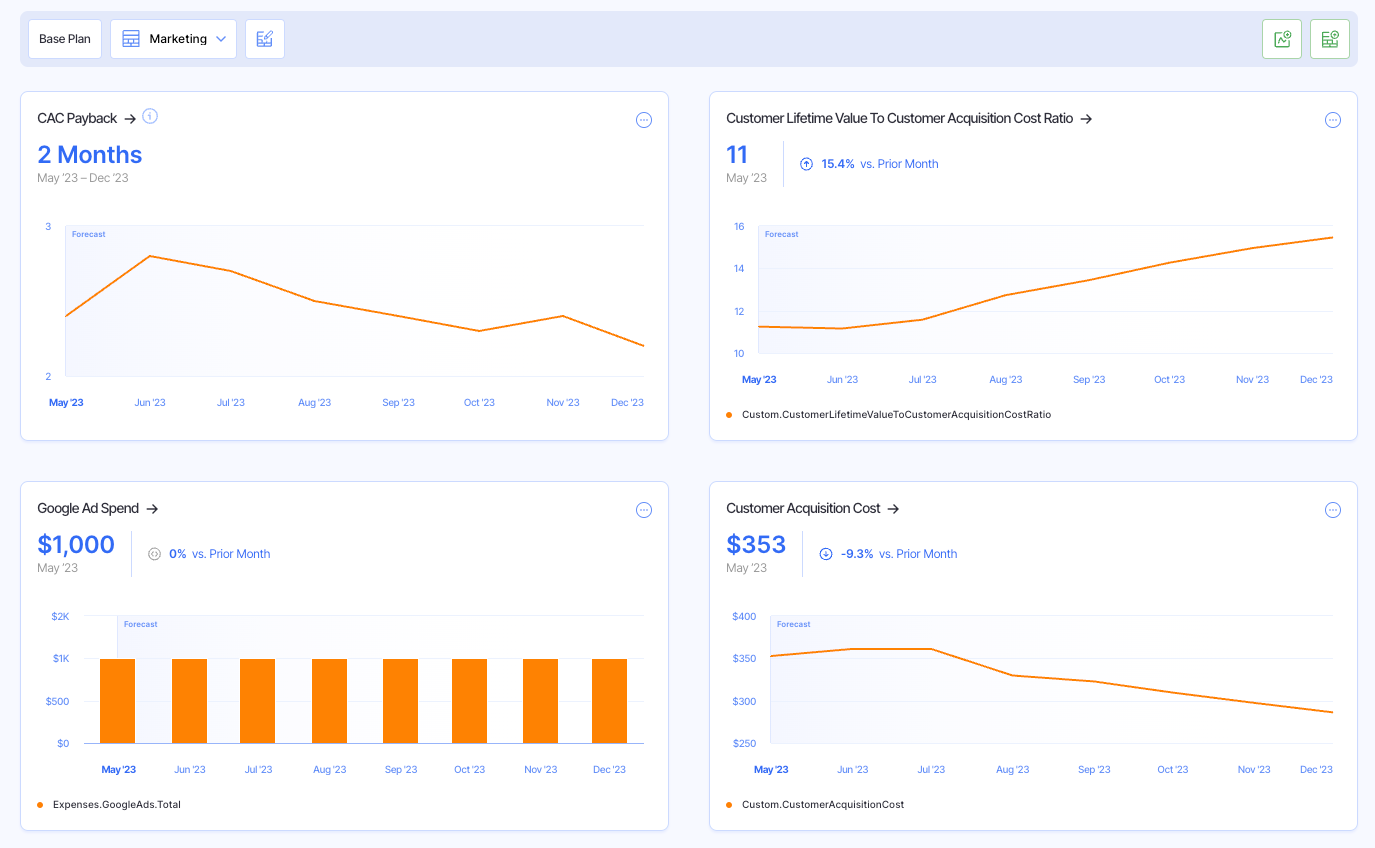The image size is (1375, 848).
Task: Click the Base Plan button
Action: click(x=64, y=38)
